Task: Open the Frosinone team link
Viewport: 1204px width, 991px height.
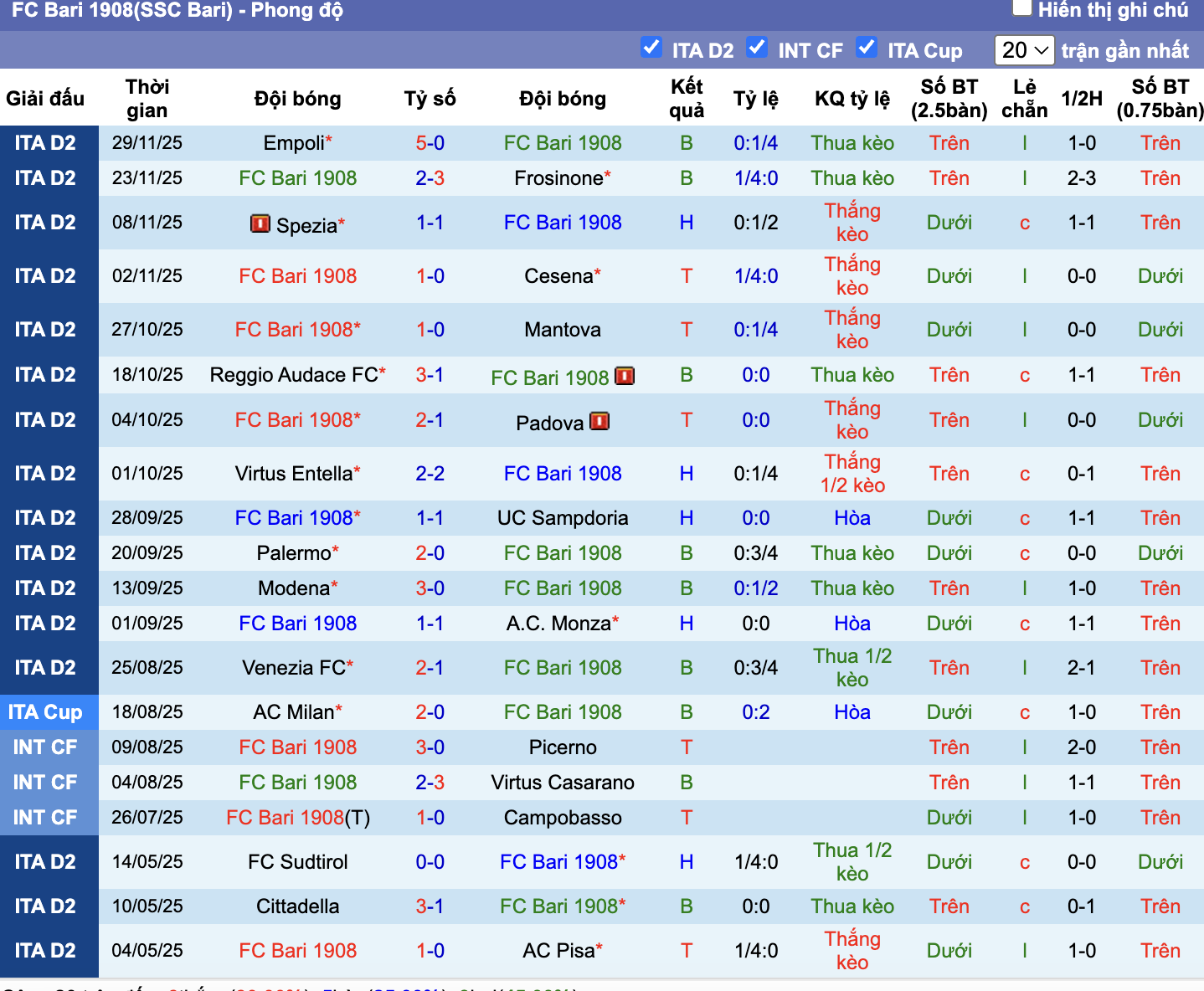Action: (x=558, y=178)
